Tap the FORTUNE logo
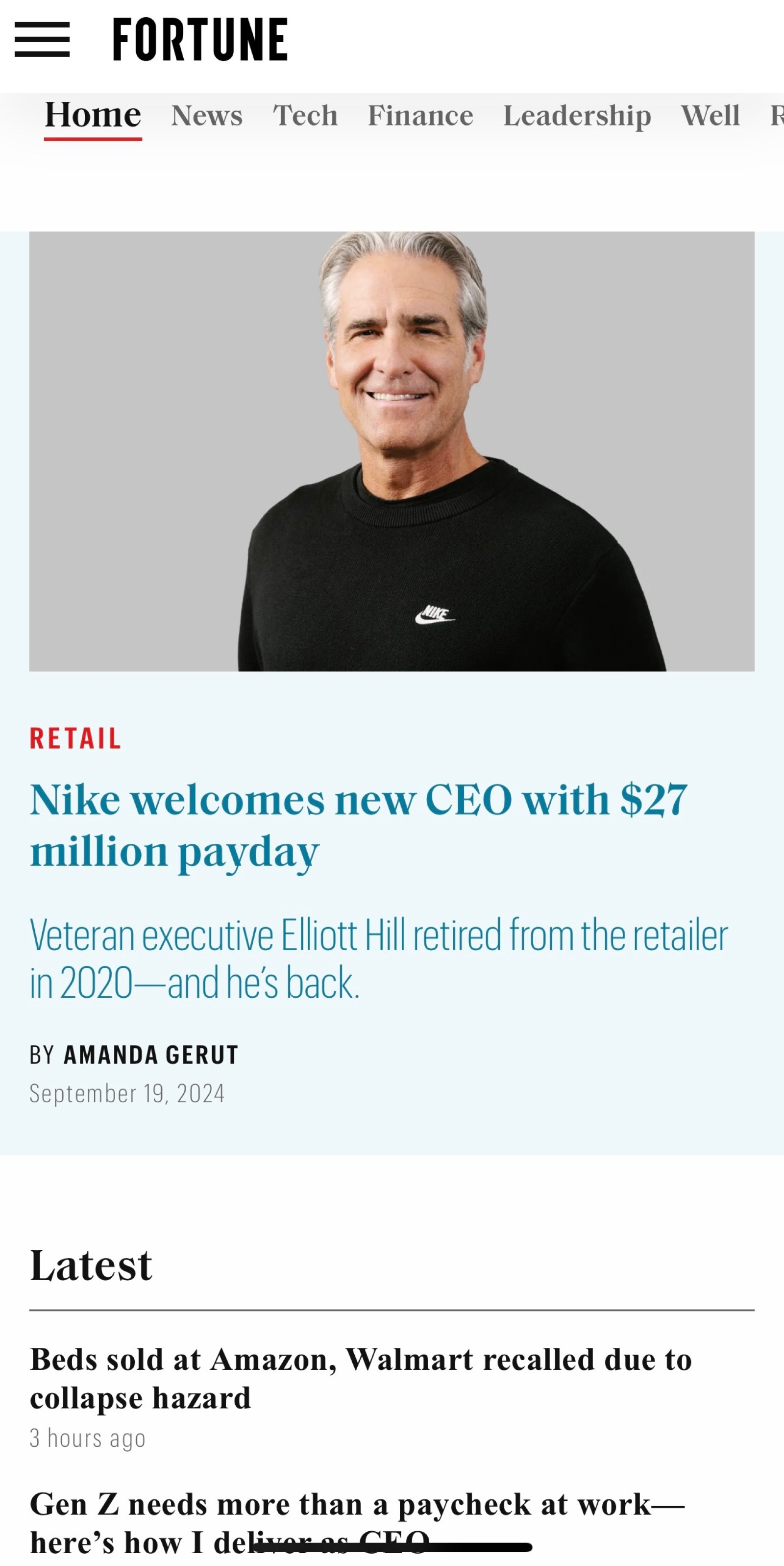The image size is (784, 1566). pyautogui.click(x=200, y=40)
